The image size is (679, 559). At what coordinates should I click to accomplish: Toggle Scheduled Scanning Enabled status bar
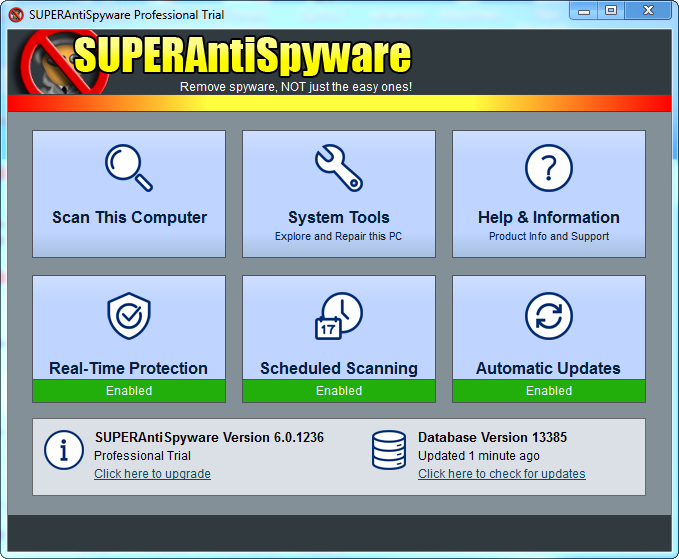[339, 391]
